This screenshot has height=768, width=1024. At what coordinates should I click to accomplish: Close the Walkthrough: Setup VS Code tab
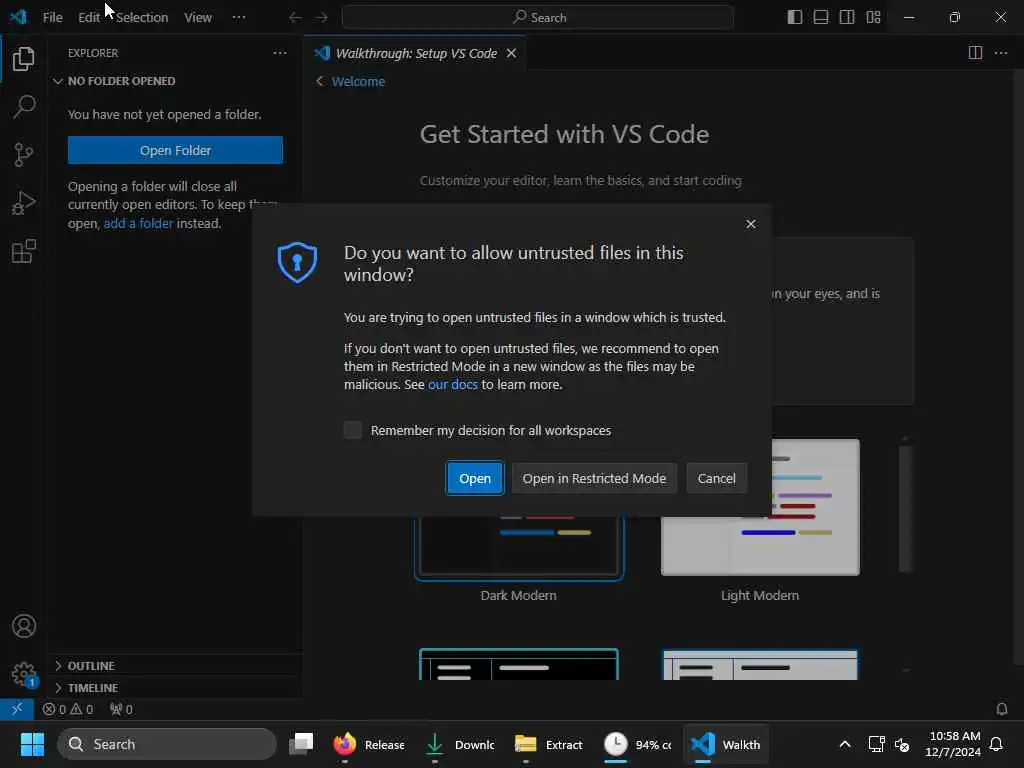tap(511, 53)
